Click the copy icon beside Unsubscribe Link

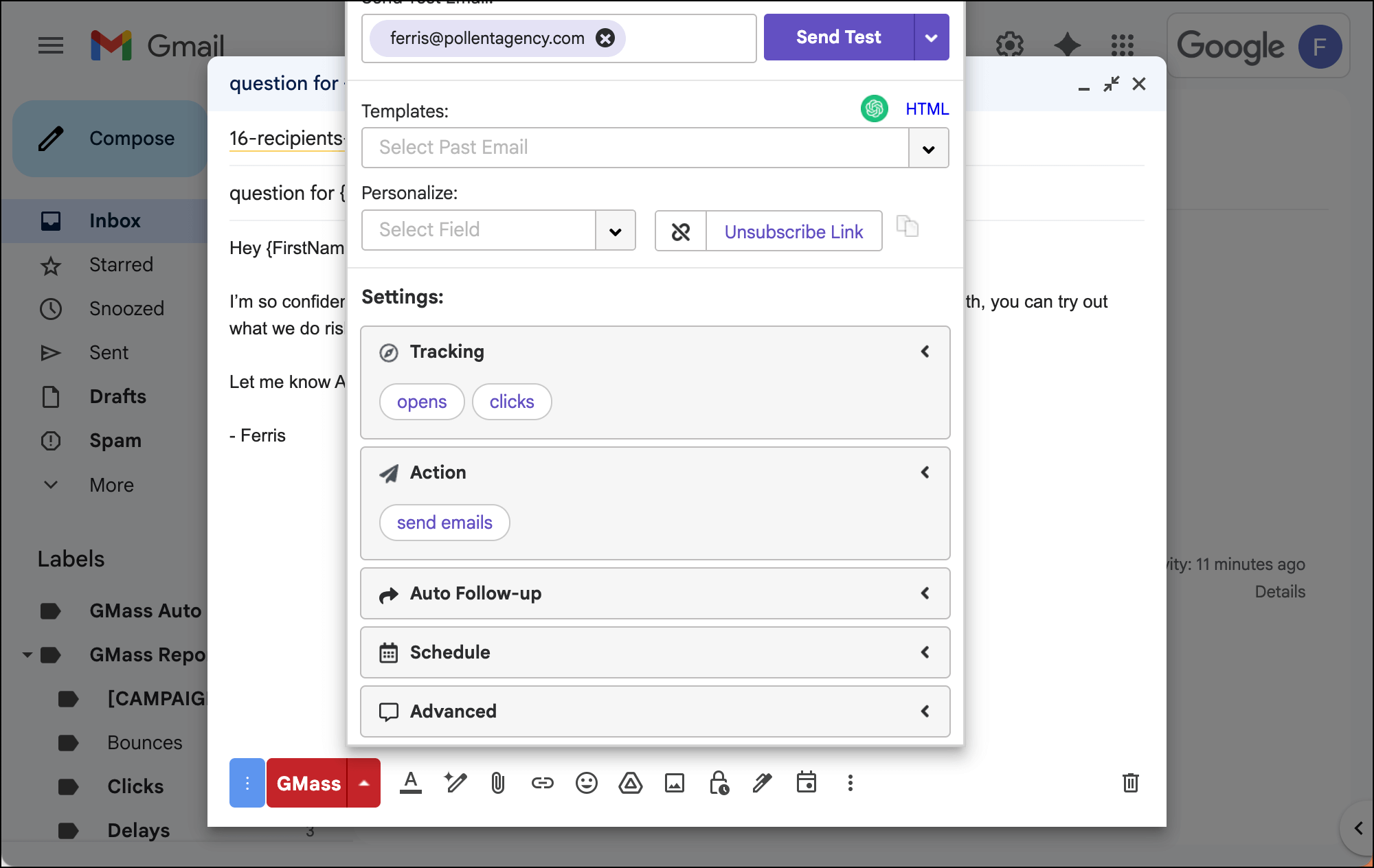pos(907,226)
